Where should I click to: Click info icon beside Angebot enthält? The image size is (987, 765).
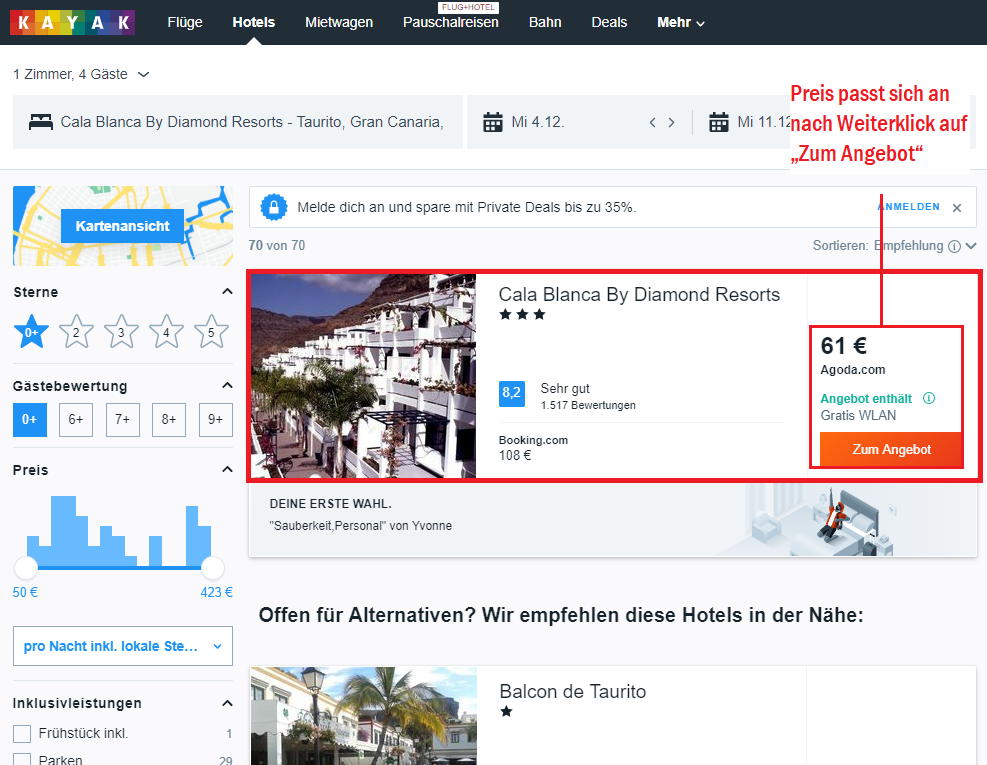(x=929, y=398)
